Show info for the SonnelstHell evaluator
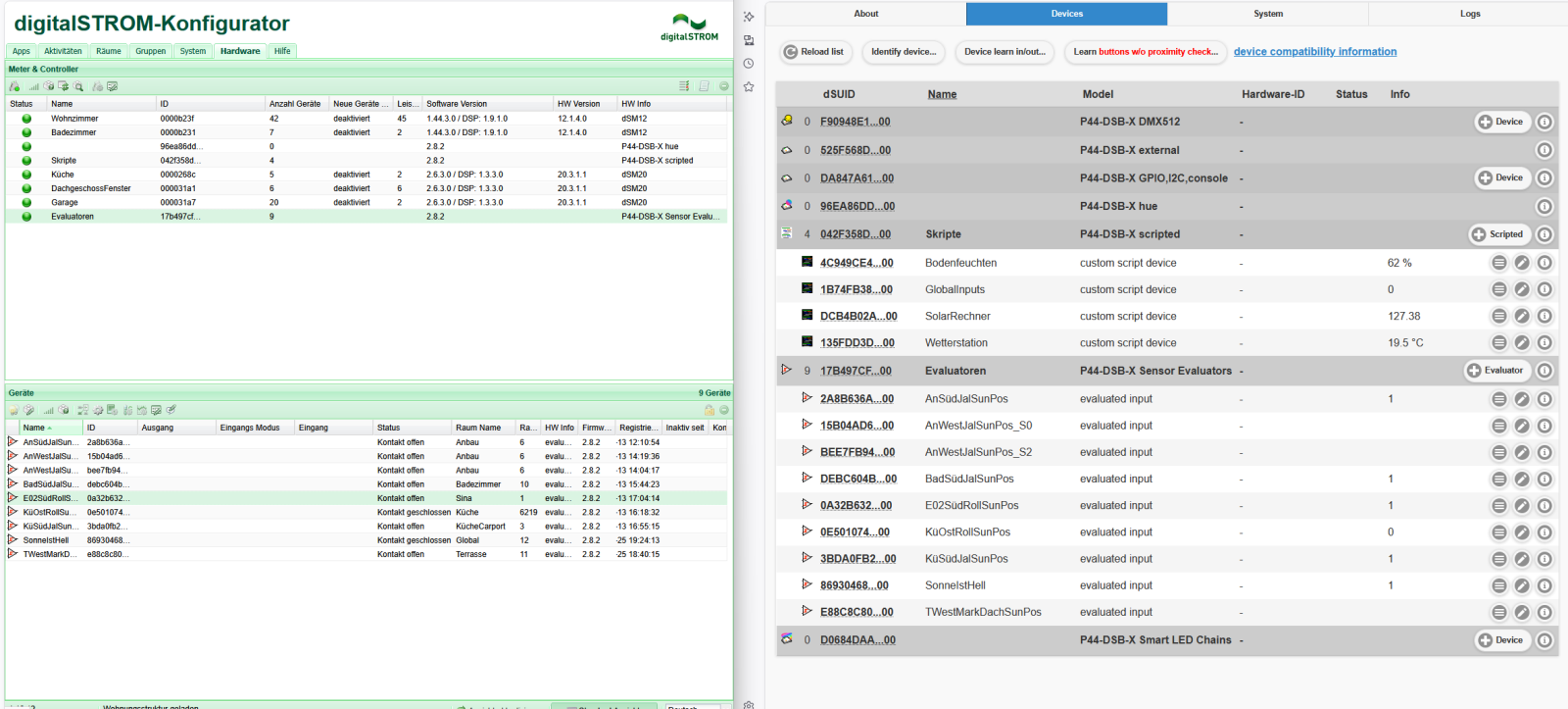The width and height of the screenshot is (1568, 709). (1544, 585)
